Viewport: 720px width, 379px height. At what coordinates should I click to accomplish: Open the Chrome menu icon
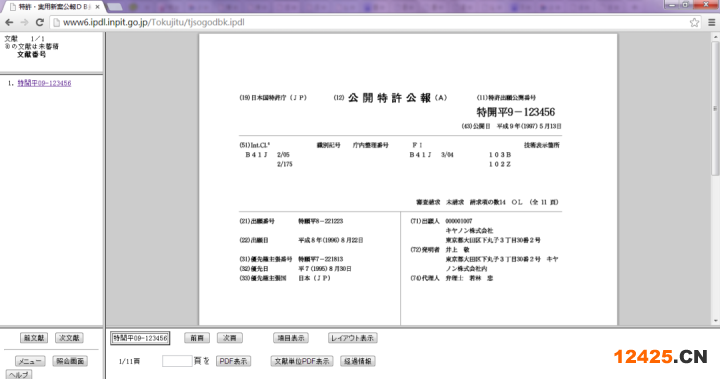point(711,22)
